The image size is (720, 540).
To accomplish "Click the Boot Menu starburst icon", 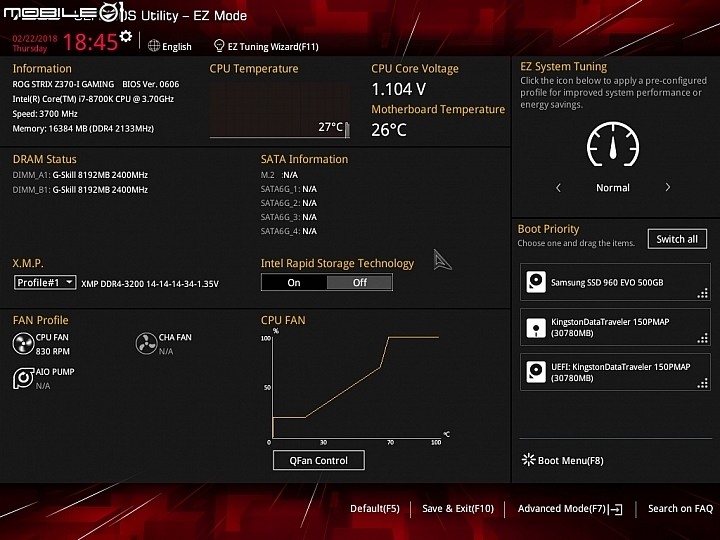I will [529, 460].
